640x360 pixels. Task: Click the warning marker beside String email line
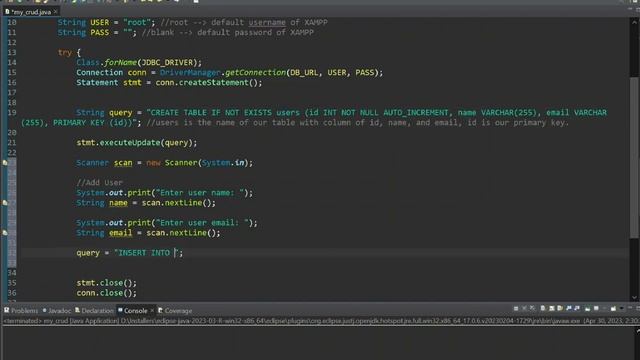pyautogui.click(x=5, y=233)
